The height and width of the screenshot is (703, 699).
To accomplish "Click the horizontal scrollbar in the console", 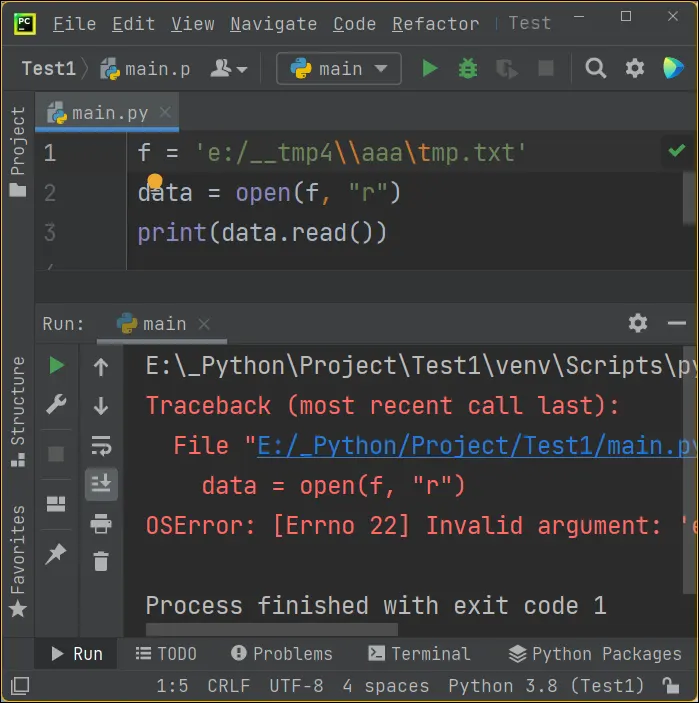I will pyautogui.click(x=272, y=629).
